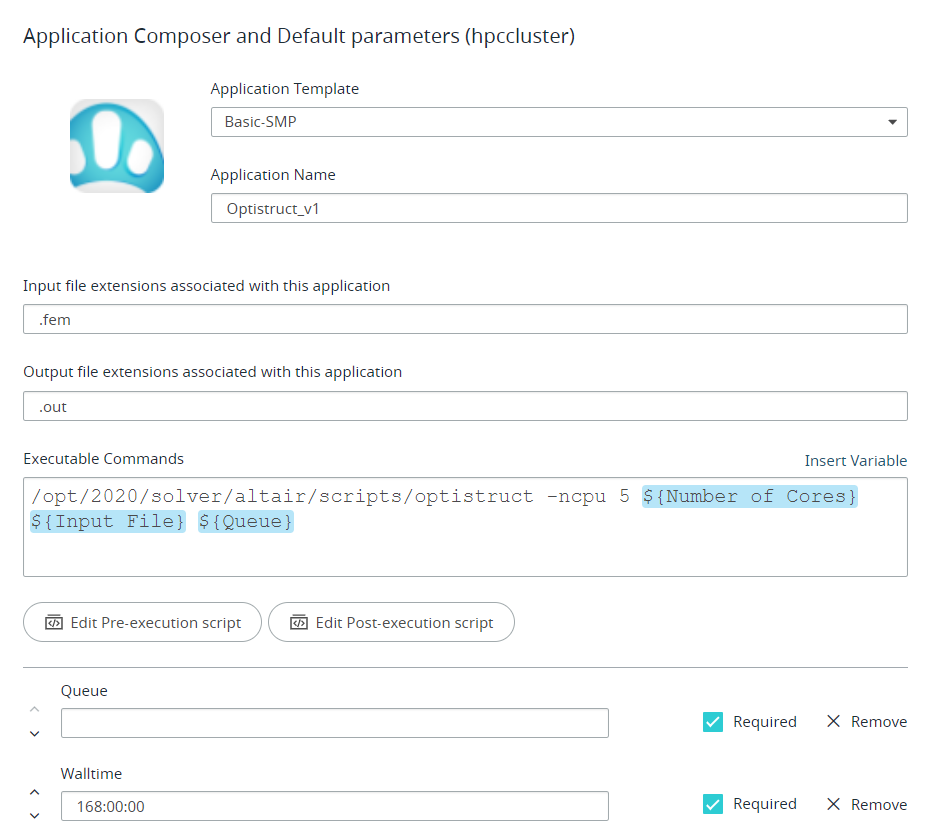Click the Optistruct application logo icon
The width and height of the screenshot is (930, 831).
pos(117,146)
